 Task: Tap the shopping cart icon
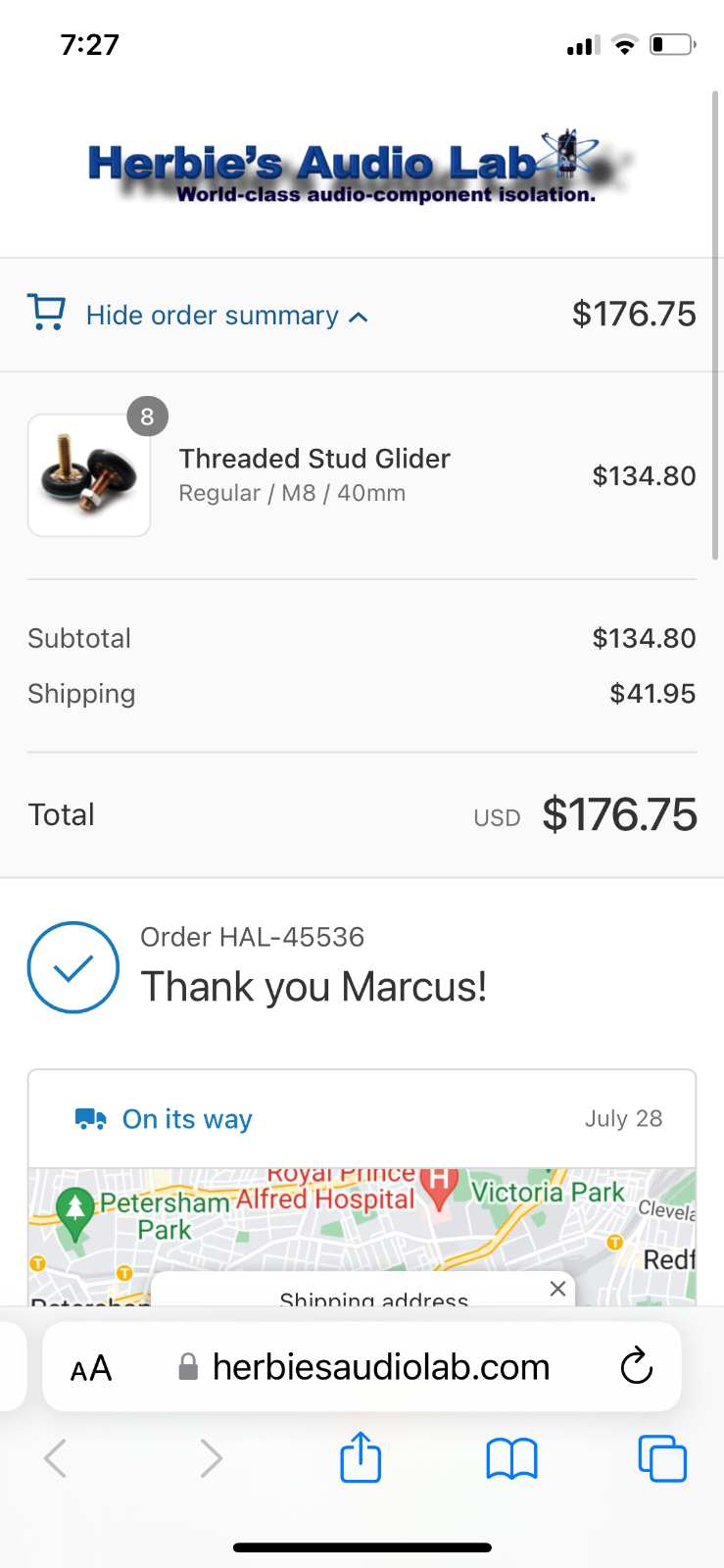click(46, 313)
